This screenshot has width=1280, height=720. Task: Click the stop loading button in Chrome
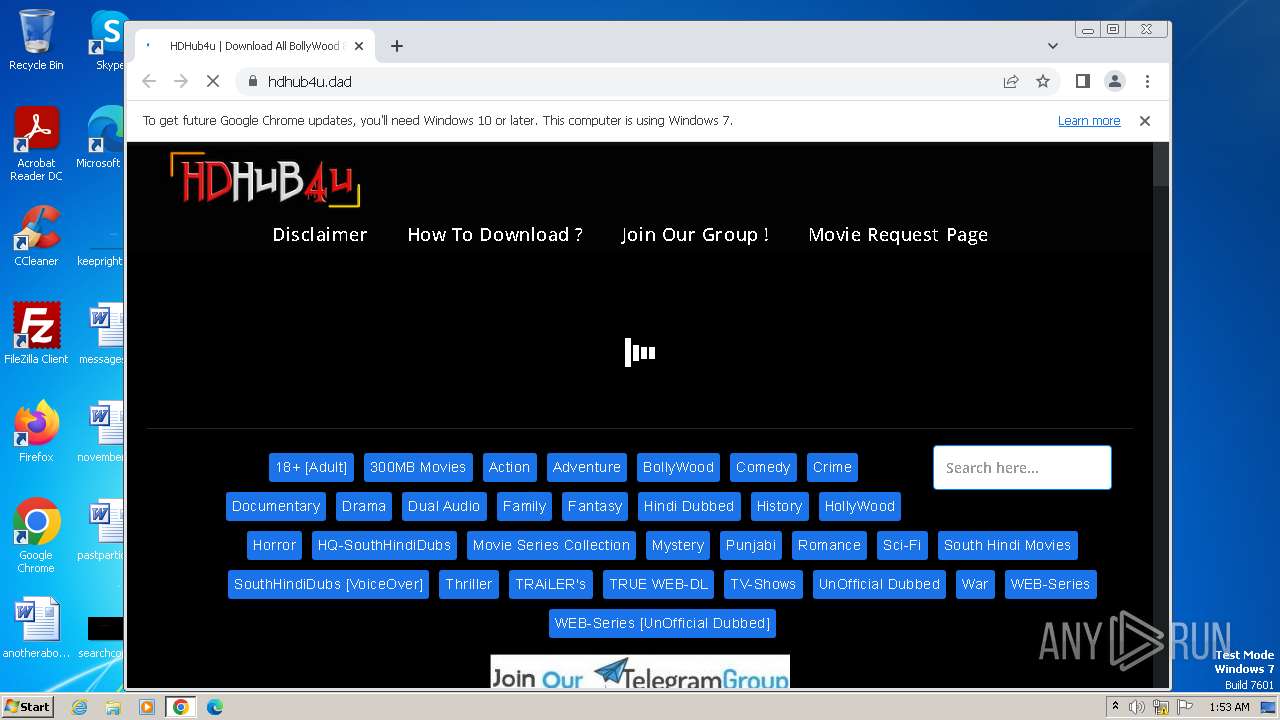213,81
